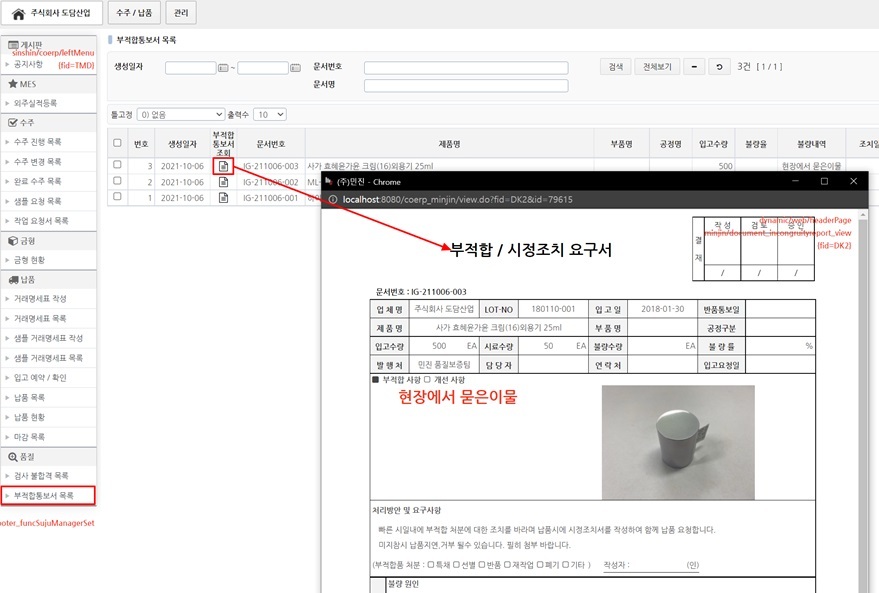
Task: Click the 주식회사 도담산업 home button
Action: tap(52, 13)
